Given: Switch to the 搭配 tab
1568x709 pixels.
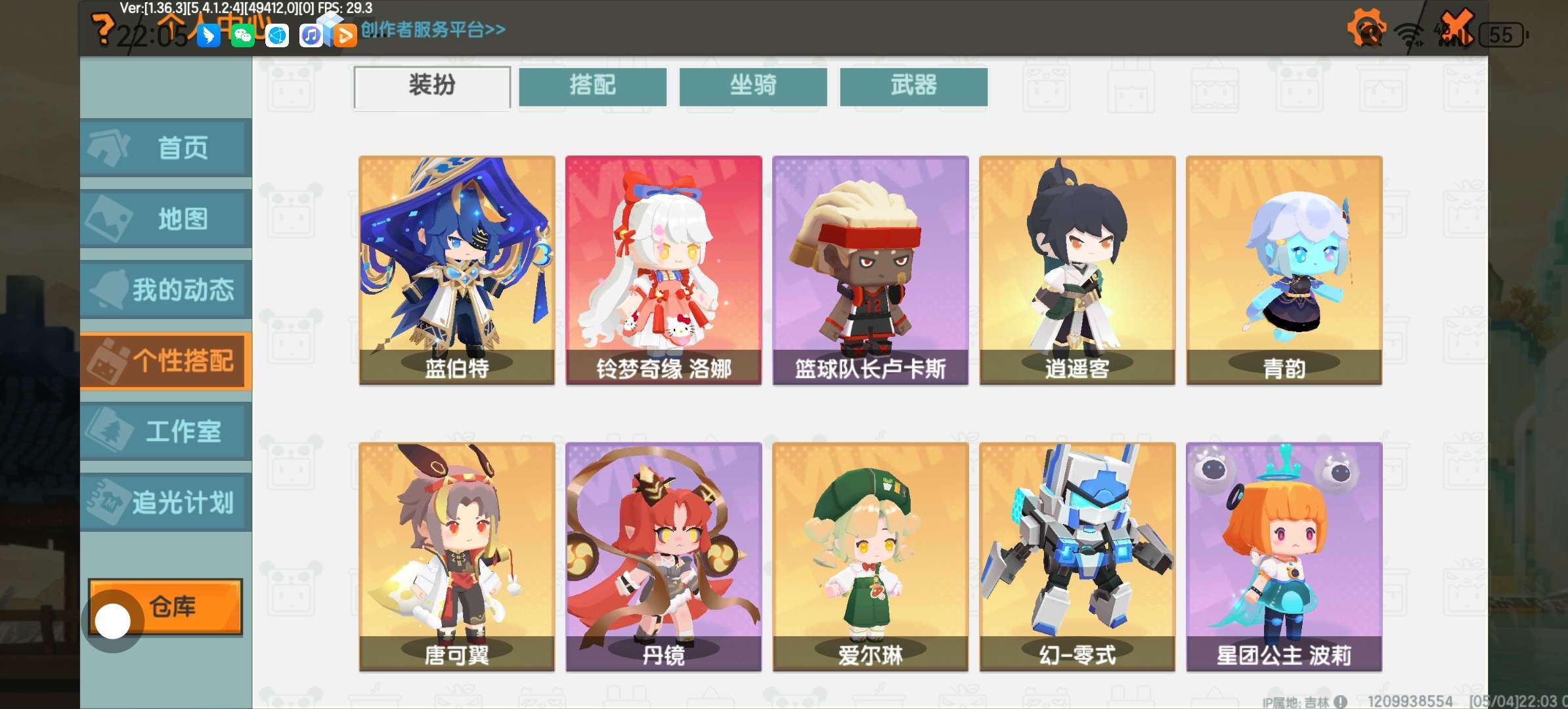Looking at the screenshot, I should pyautogui.click(x=593, y=86).
